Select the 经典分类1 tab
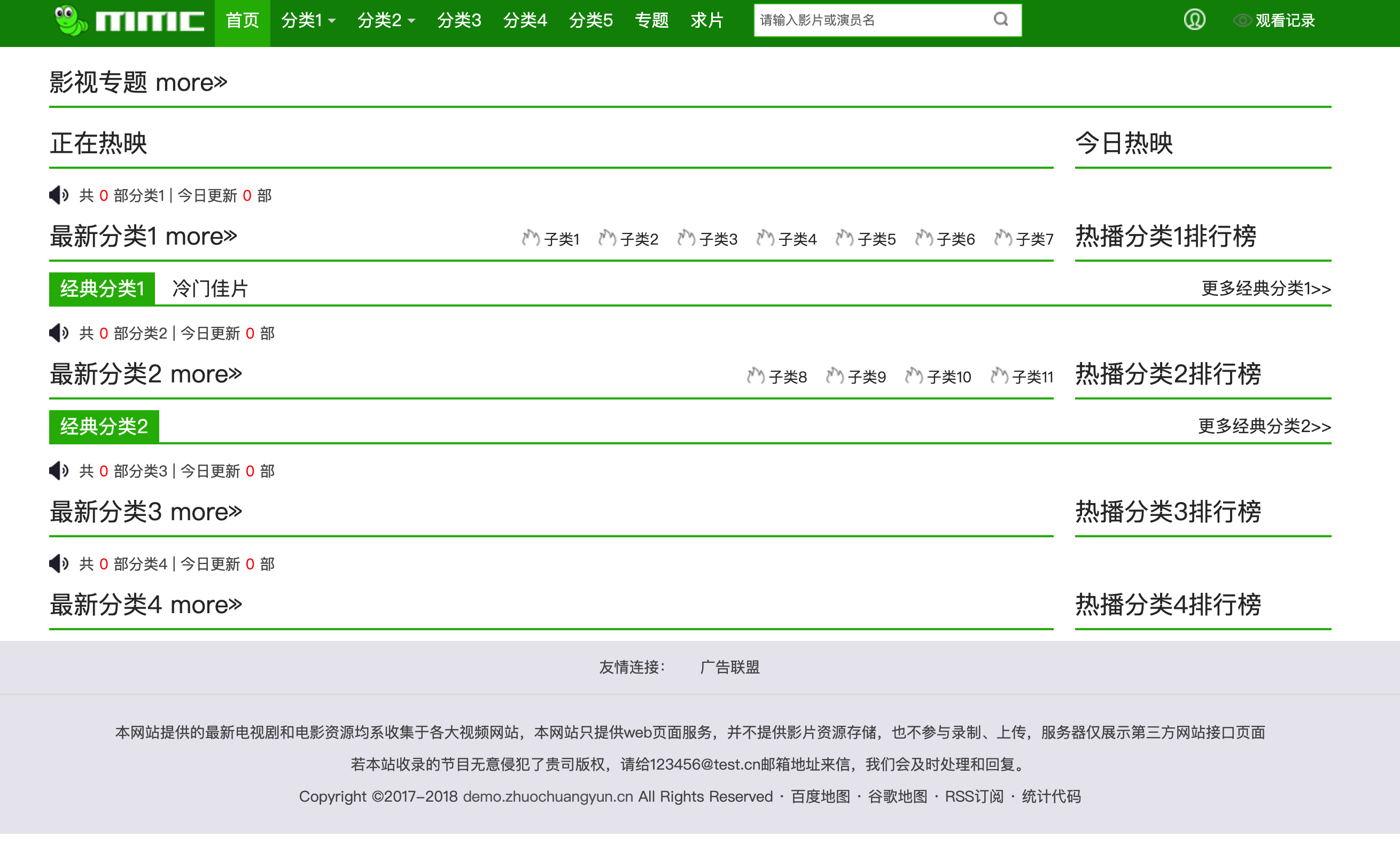The width and height of the screenshot is (1400, 846). [102, 288]
